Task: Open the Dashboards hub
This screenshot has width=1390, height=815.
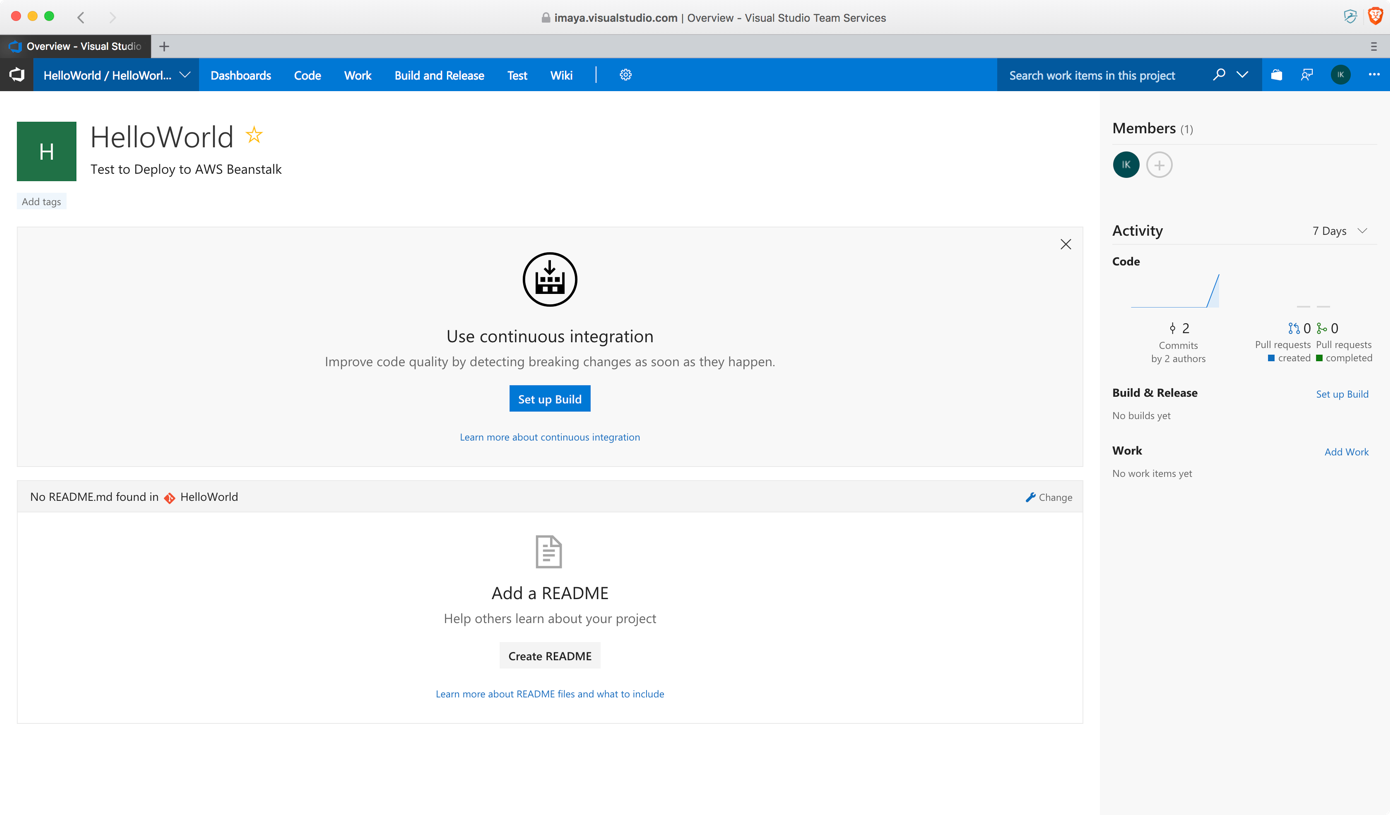Action: click(241, 75)
